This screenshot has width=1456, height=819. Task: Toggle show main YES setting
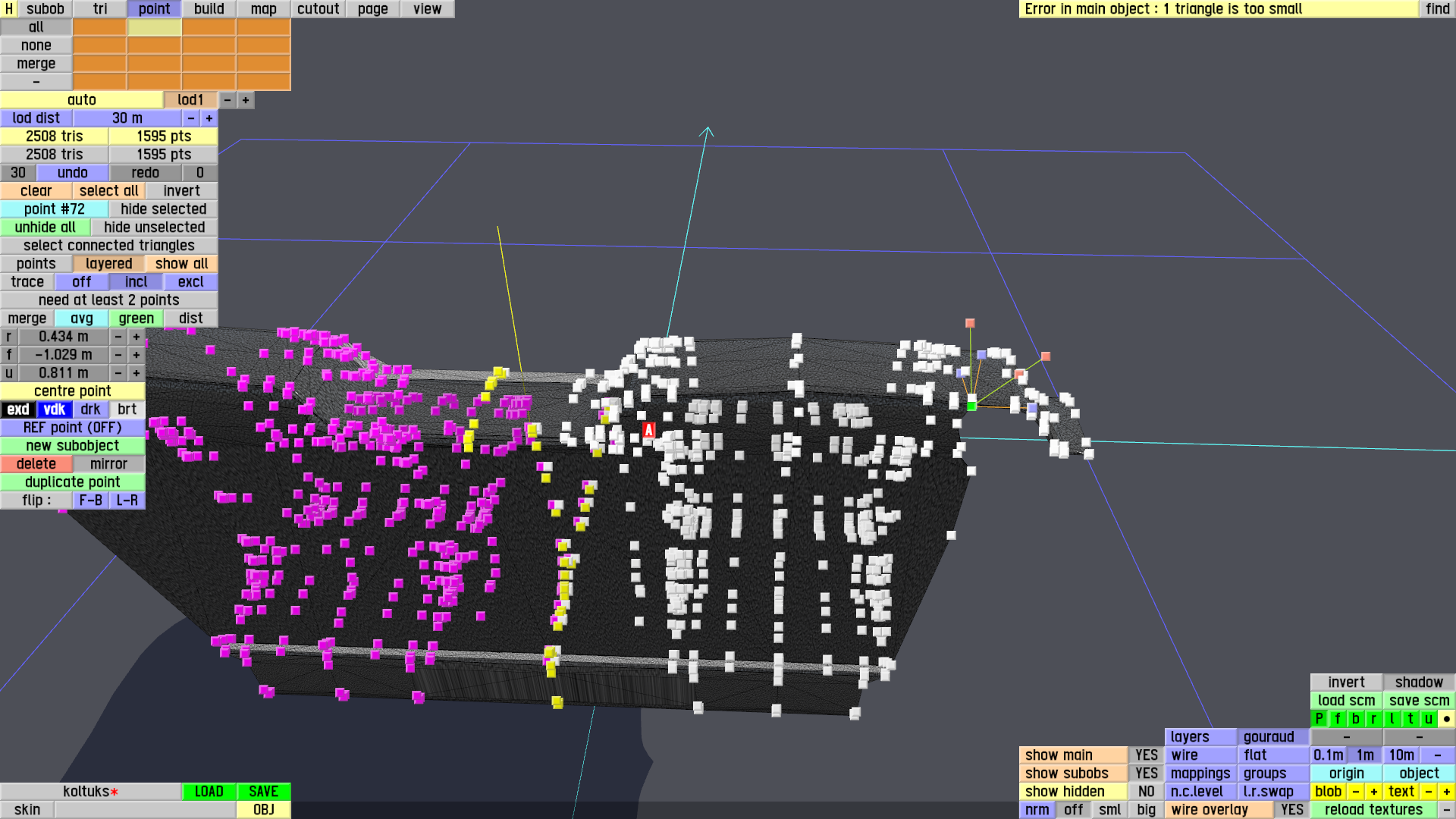[1146, 755]
